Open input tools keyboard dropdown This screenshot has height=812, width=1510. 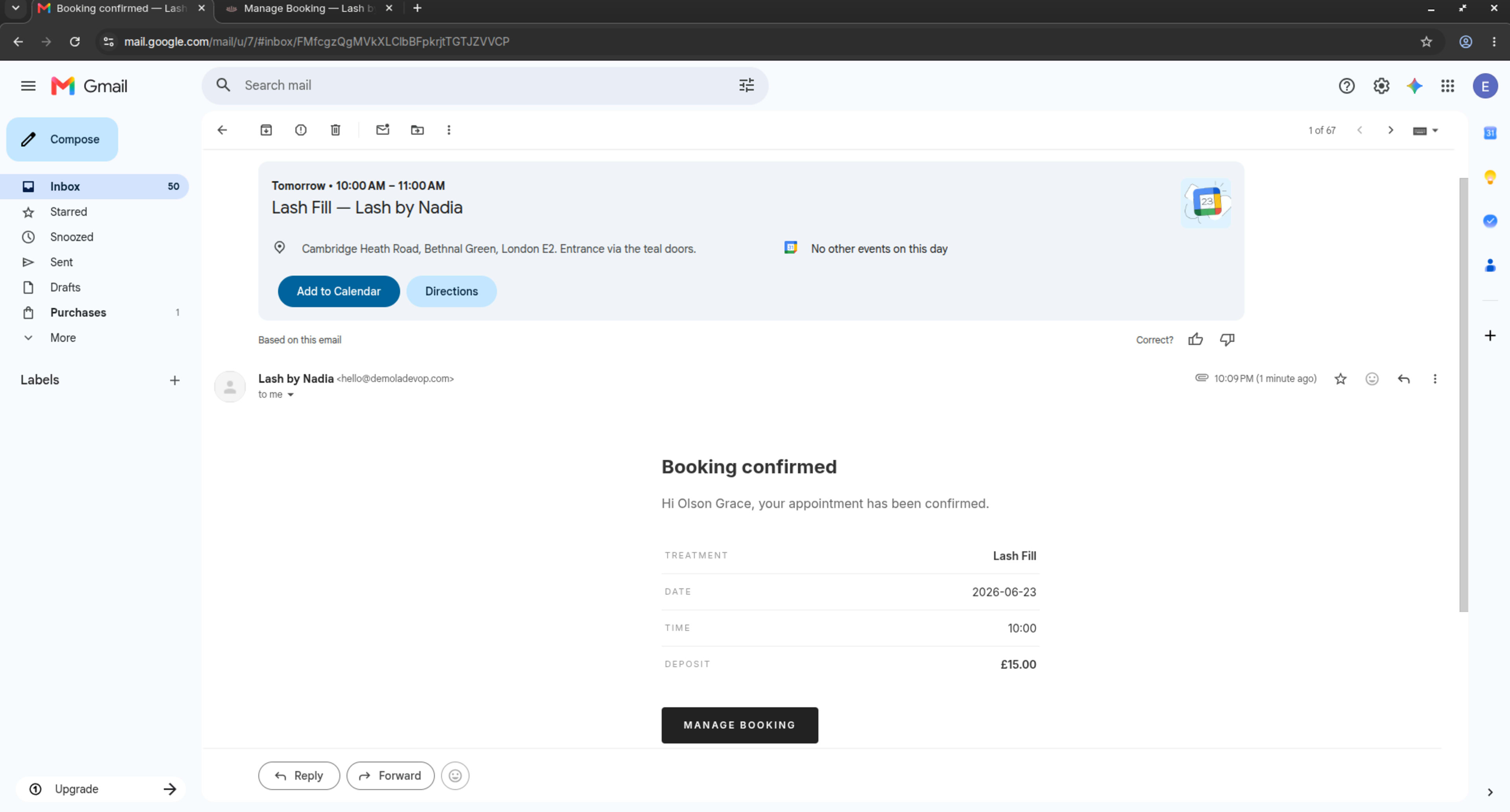coord(1425,131)
